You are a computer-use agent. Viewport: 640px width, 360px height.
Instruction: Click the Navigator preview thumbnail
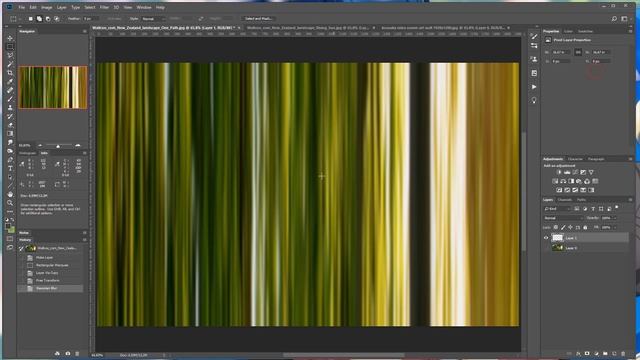pyautogui.click(x=53, y=87)
